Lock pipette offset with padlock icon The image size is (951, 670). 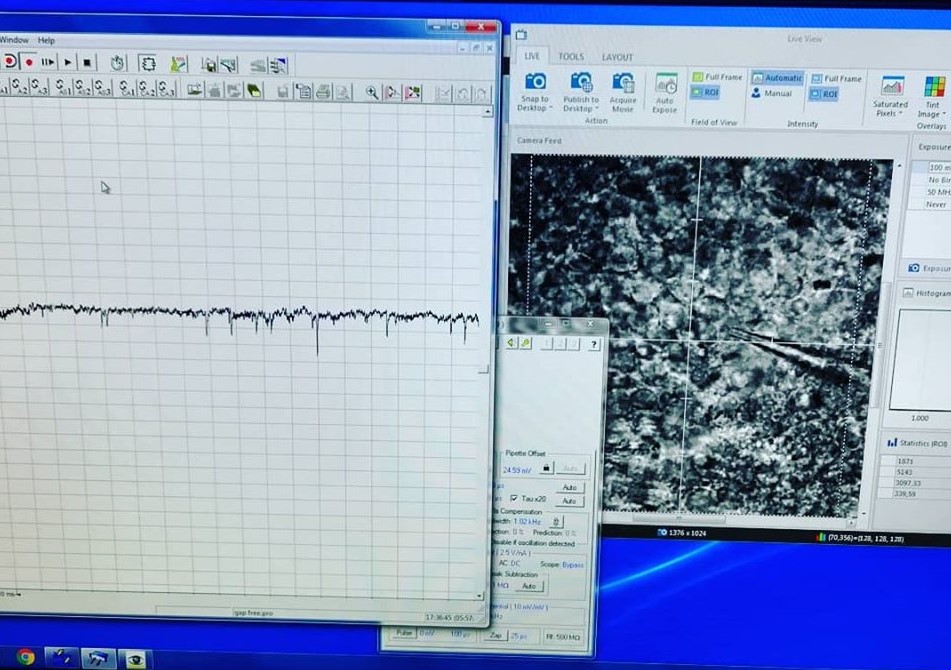pyautogui.click(x=546, y=467)
